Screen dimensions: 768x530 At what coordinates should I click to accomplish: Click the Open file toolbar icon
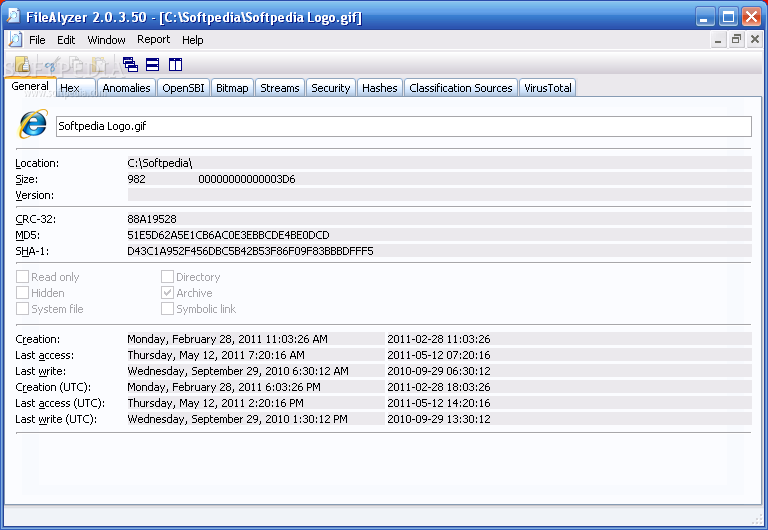point(23,64)
